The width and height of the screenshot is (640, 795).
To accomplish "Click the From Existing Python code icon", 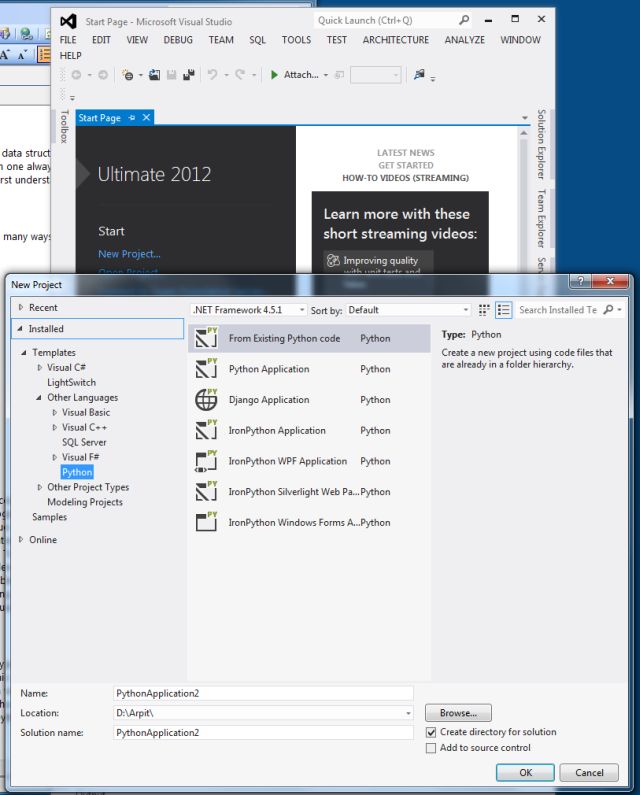I will 206,338.
